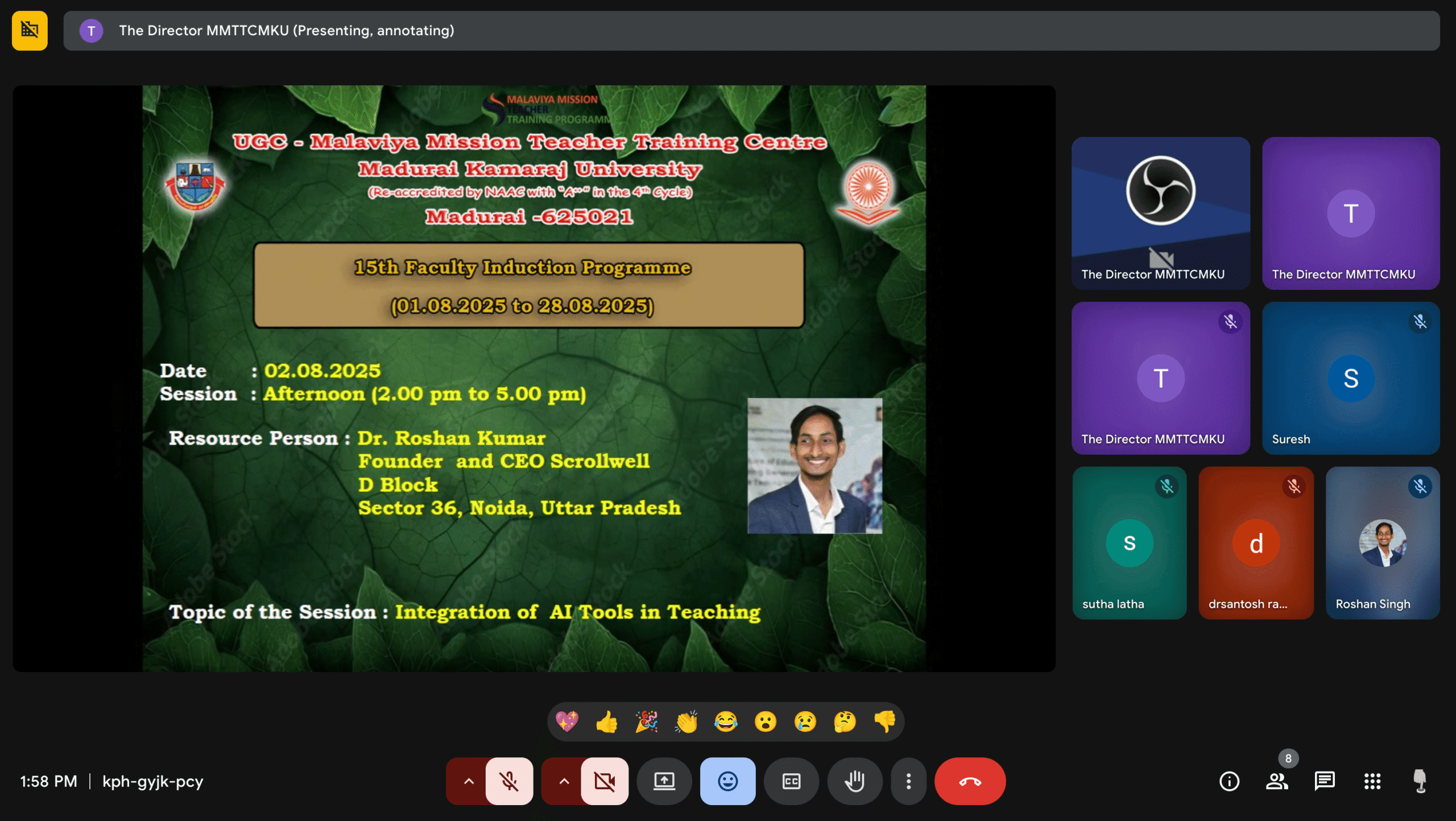This screenshot has width=1456, height=821.
Task: Send a heart reaction
Action: [x=567, y=721]
